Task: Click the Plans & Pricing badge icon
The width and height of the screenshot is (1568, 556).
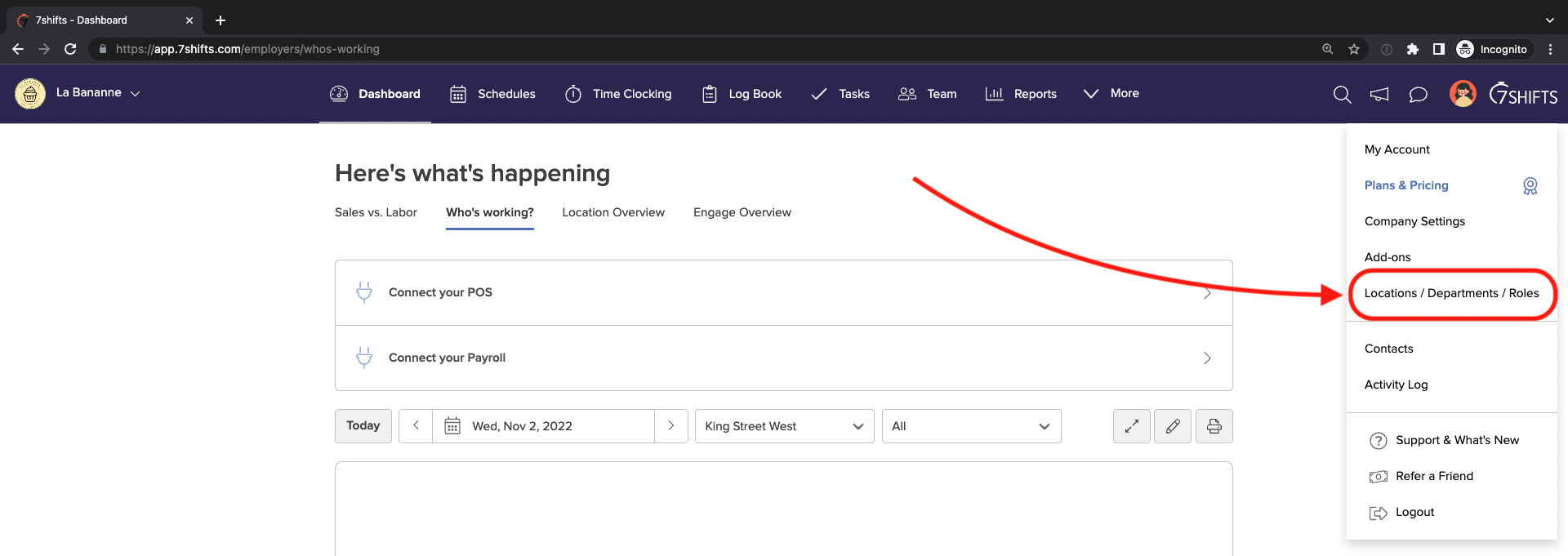Action: 1530,186
